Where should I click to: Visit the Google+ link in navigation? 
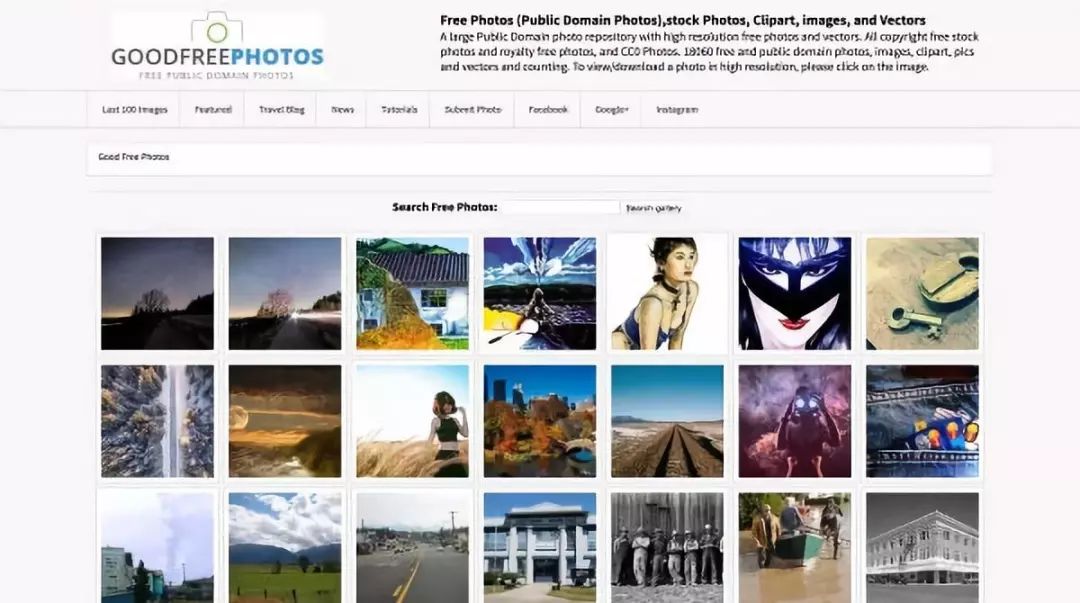point(612,110)
